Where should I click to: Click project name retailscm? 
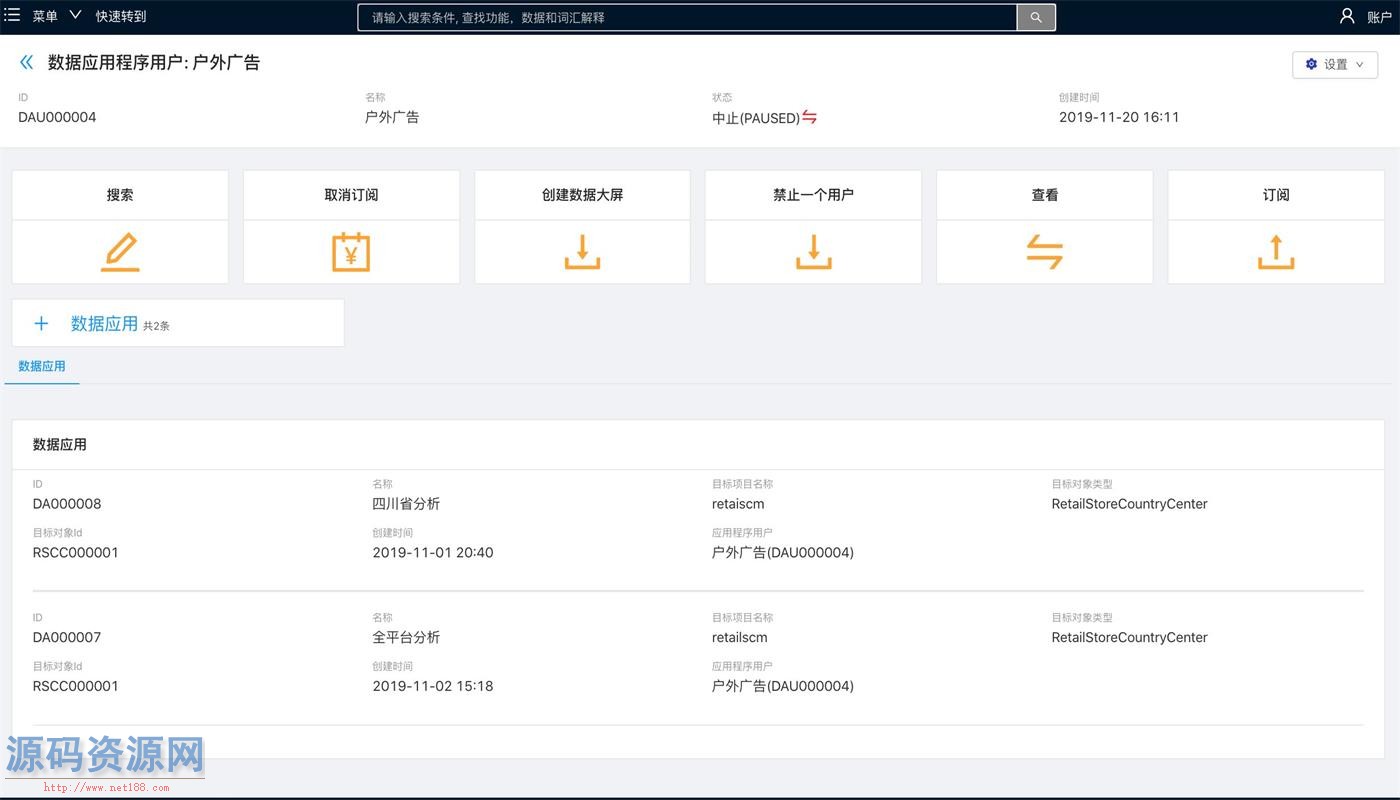pyautogui.click(x=740, y=637)
